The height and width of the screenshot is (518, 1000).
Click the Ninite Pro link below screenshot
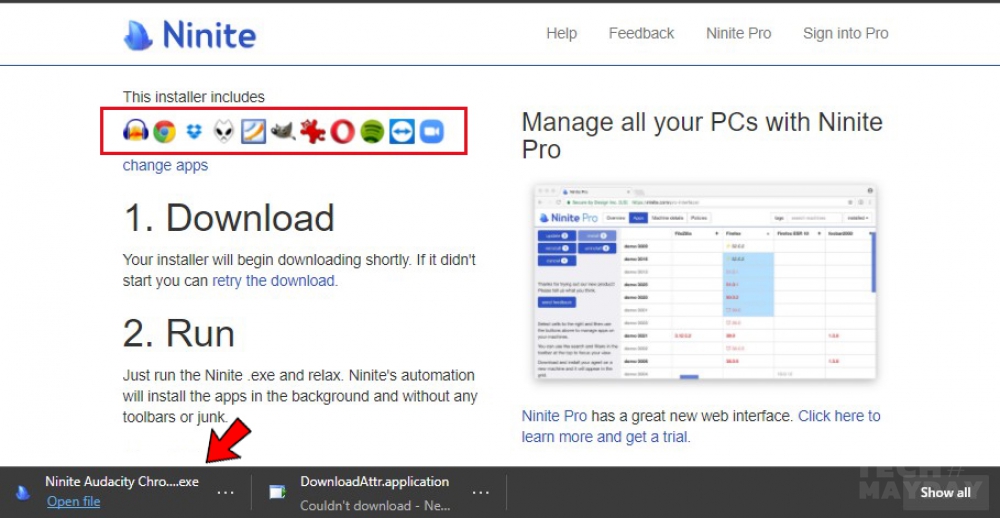pyautogui.click(x=554, y=416)
